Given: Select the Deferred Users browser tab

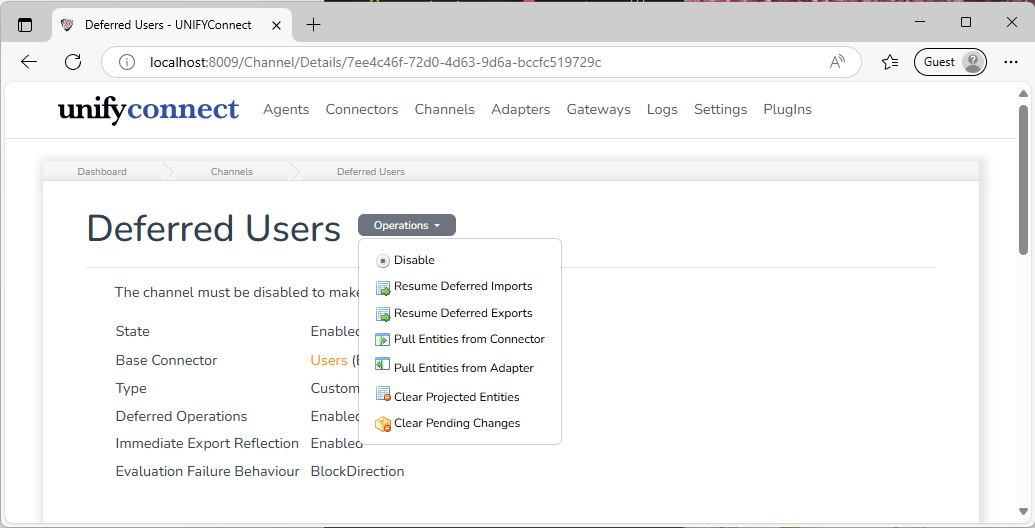Looking at the screenshot, I should [x=172, y=25].
